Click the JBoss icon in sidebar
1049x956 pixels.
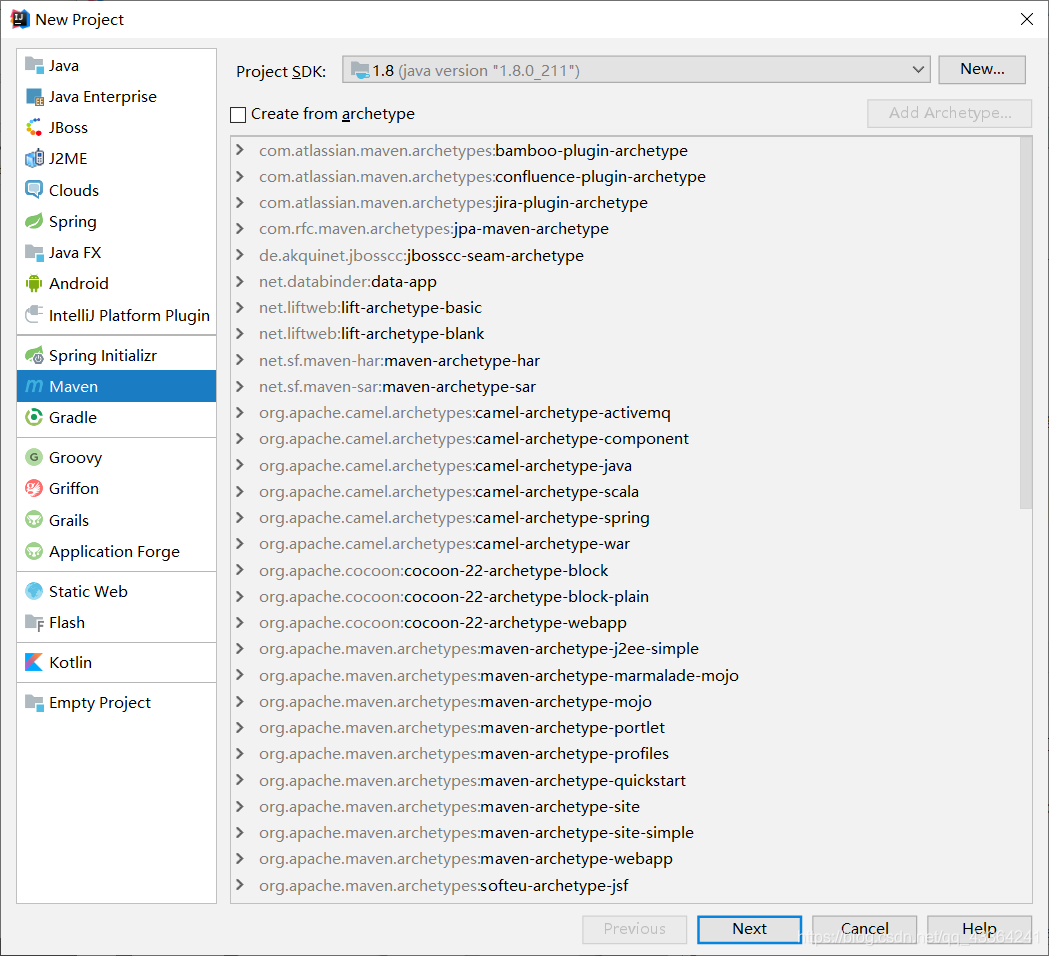pos(33,128)
